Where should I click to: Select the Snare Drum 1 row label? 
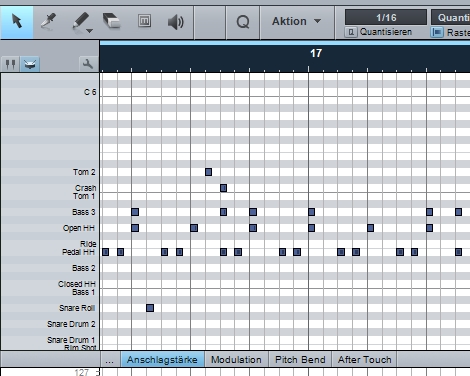71,340
